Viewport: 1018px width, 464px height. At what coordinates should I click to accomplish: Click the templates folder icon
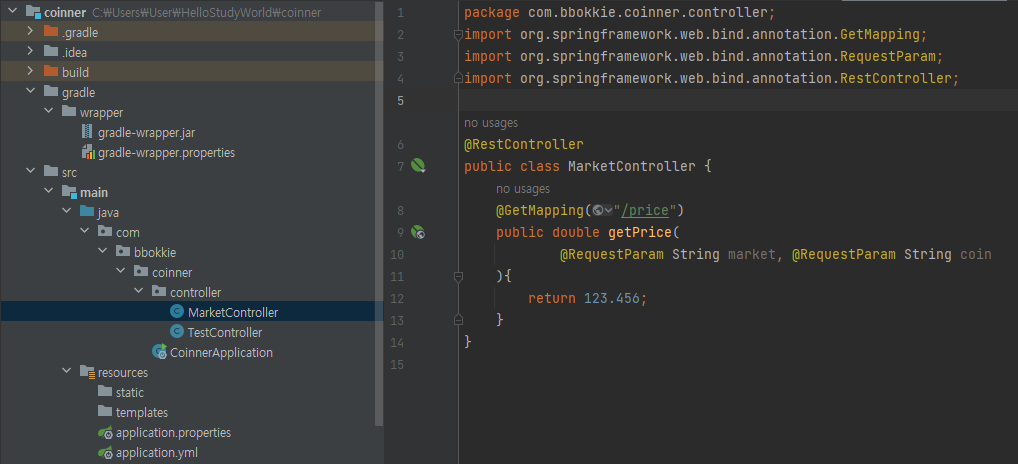click(x=105, y=412)
